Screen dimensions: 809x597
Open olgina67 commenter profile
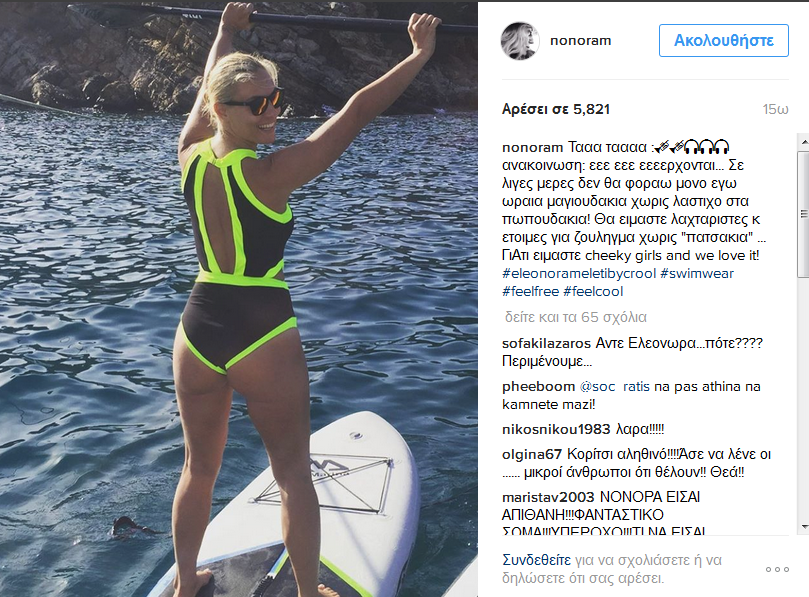coord(531,455)
